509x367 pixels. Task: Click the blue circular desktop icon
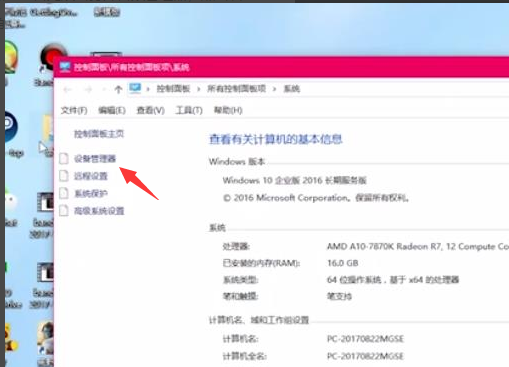click(x=11, y=127)
